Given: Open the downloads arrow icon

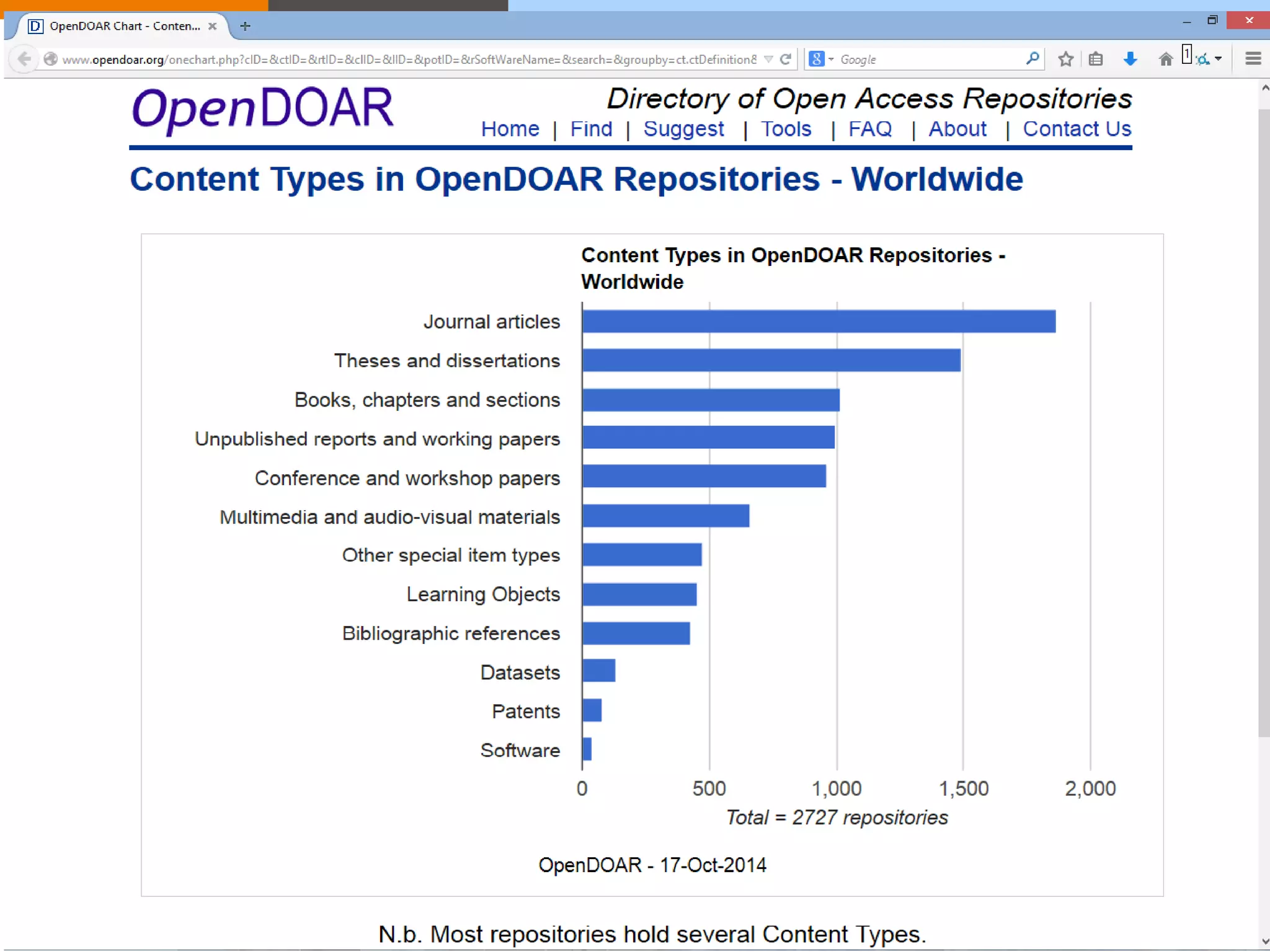Looking at the screenshot, I should pyautogui.click(x=1130, y=59).
